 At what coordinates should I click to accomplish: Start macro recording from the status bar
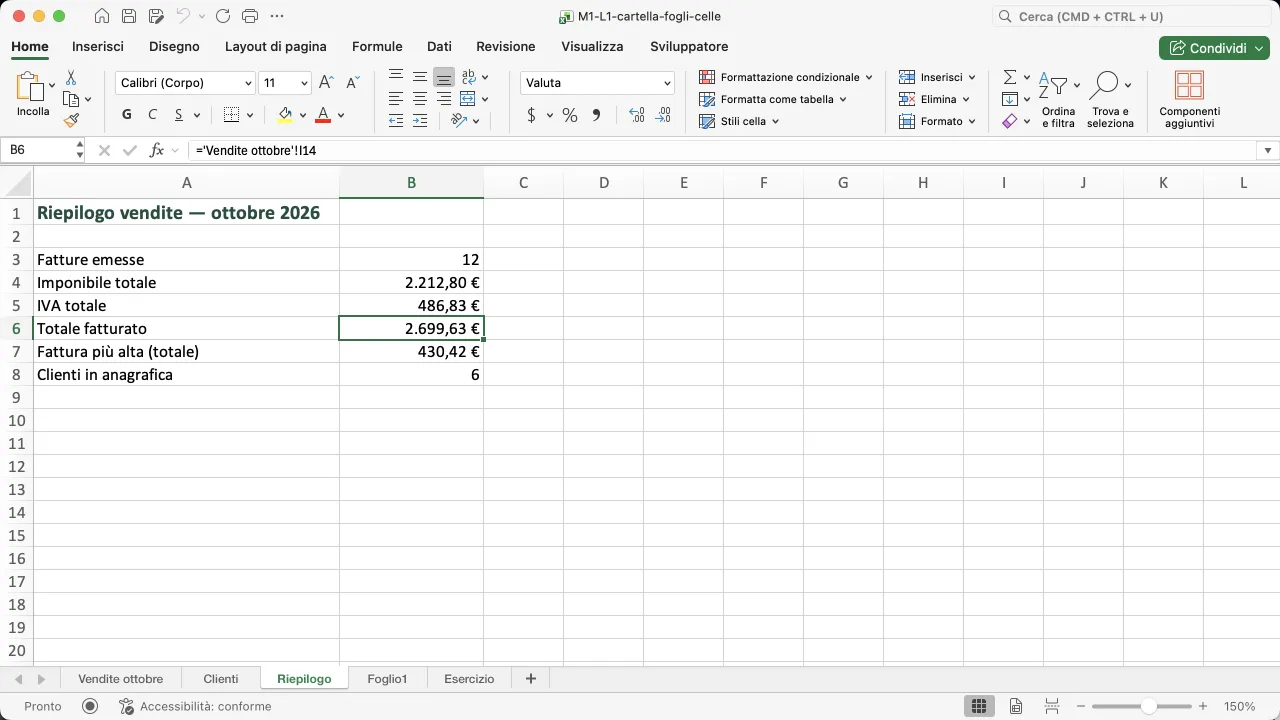(x=90, y=706)
